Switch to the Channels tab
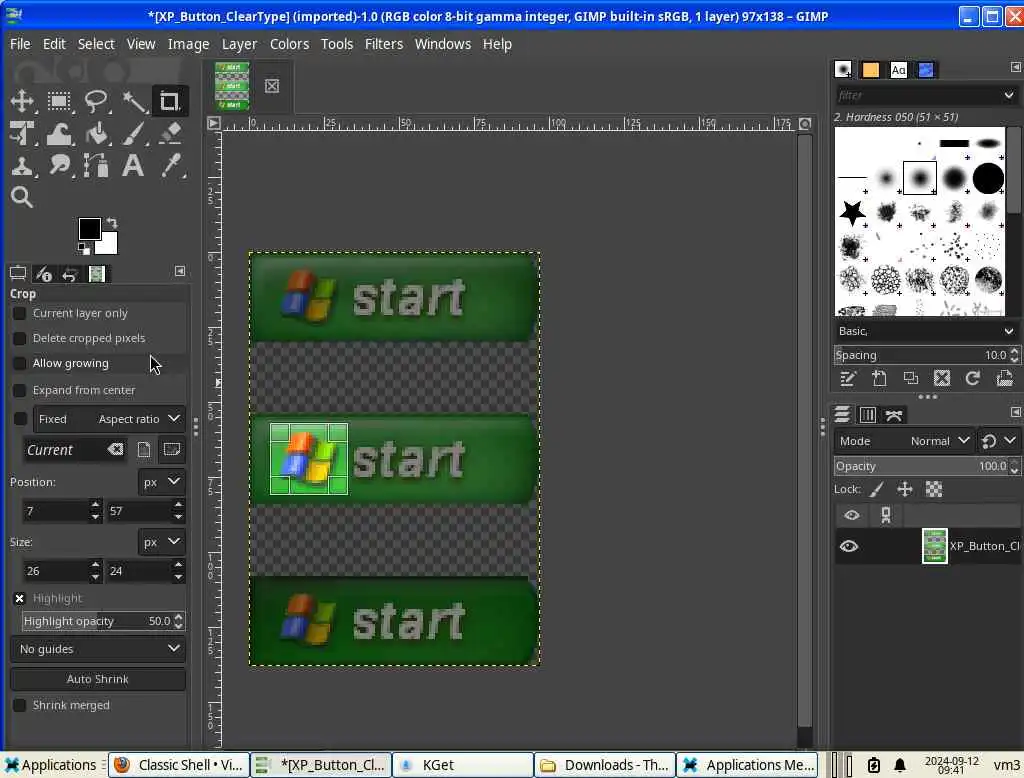Screen dimensions: 1024x778 (x=868, y=415)
